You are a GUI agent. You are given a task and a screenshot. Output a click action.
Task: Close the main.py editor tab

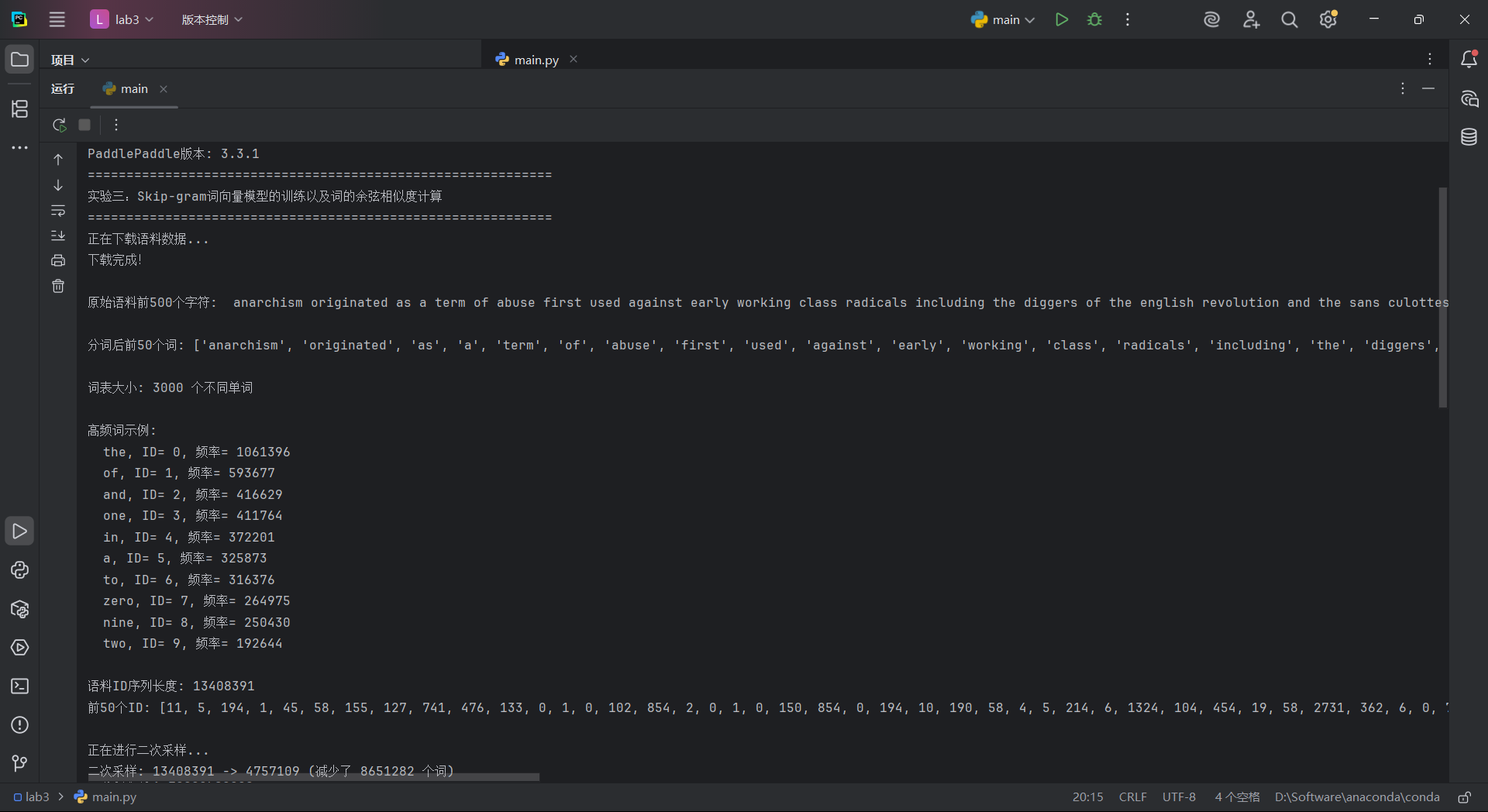(x=573, y=59)
